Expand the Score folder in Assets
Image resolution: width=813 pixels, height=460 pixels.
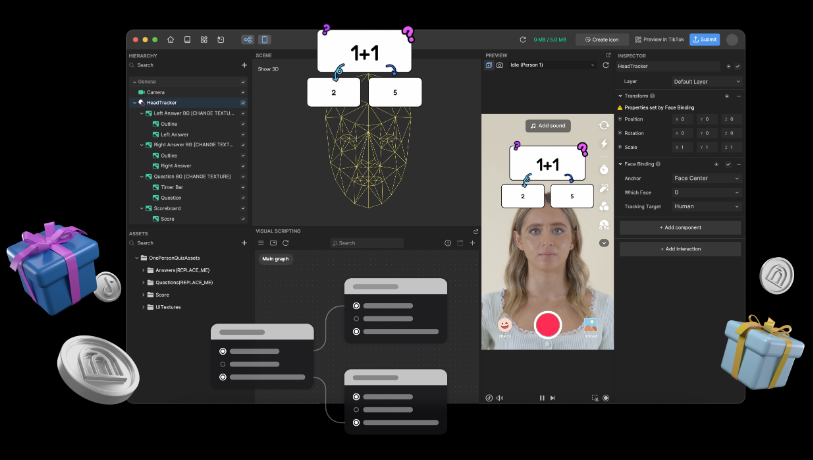pos(142,294)
